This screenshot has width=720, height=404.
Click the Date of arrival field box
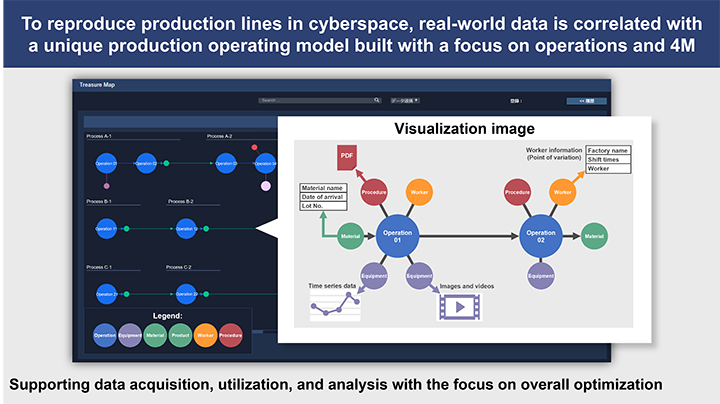point(323,197)
